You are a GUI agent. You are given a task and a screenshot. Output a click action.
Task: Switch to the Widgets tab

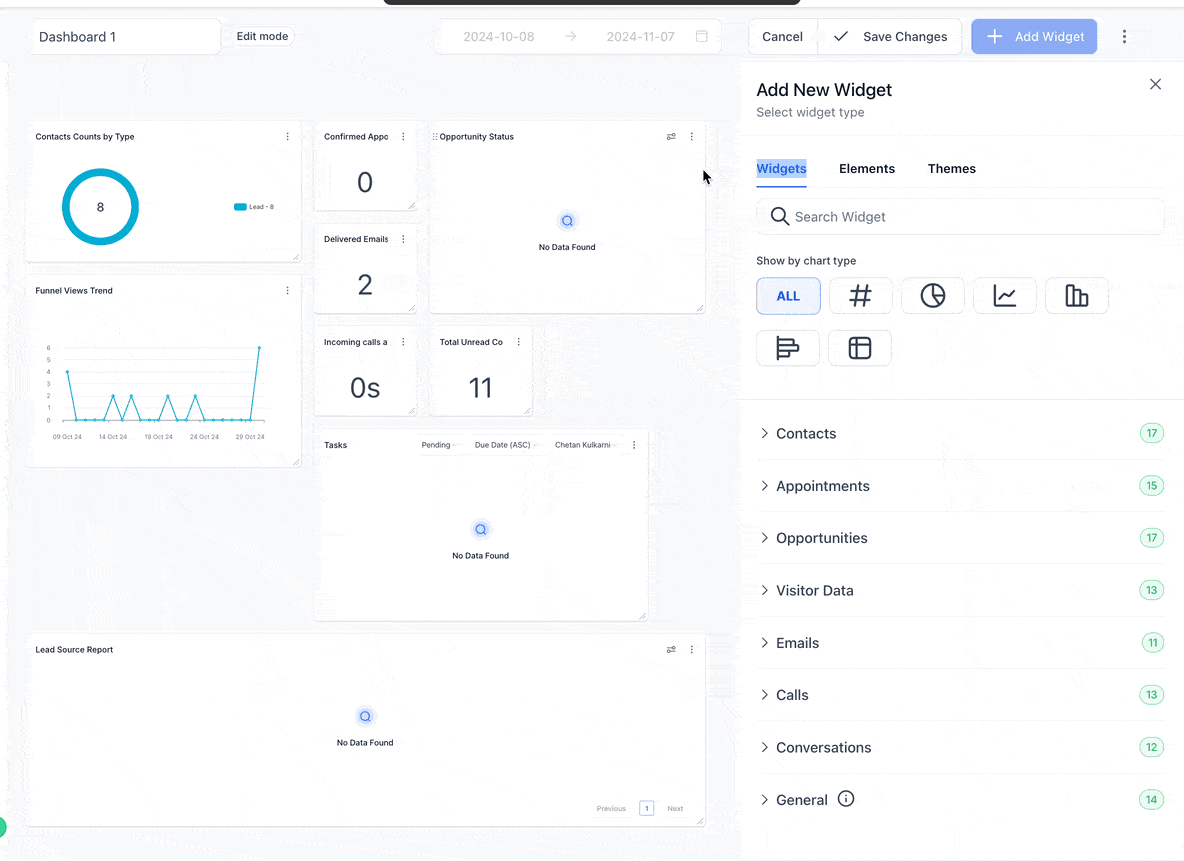tap(782, 168)
